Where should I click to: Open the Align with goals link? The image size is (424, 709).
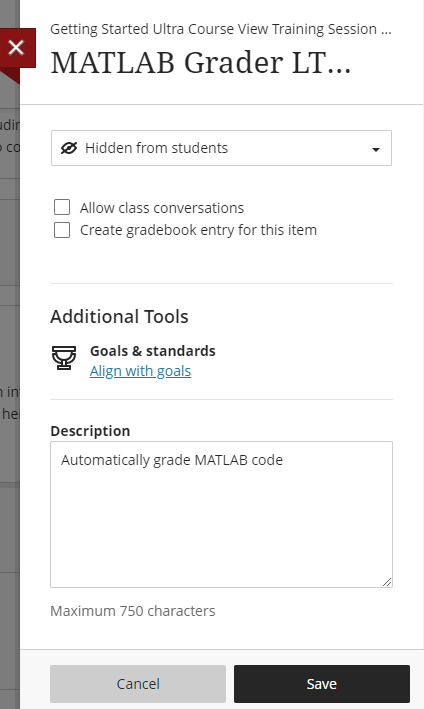[140, 371]
